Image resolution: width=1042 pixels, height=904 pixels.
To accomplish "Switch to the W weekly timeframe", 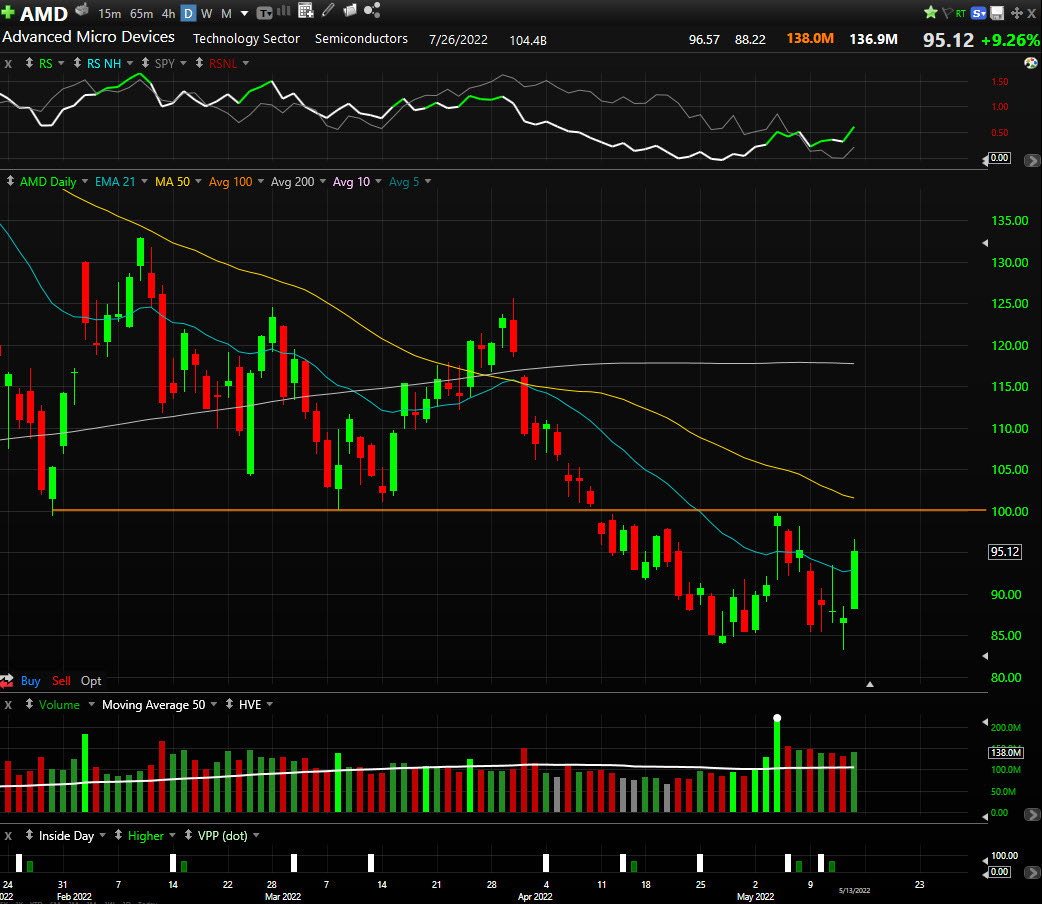I will (207, 13).
